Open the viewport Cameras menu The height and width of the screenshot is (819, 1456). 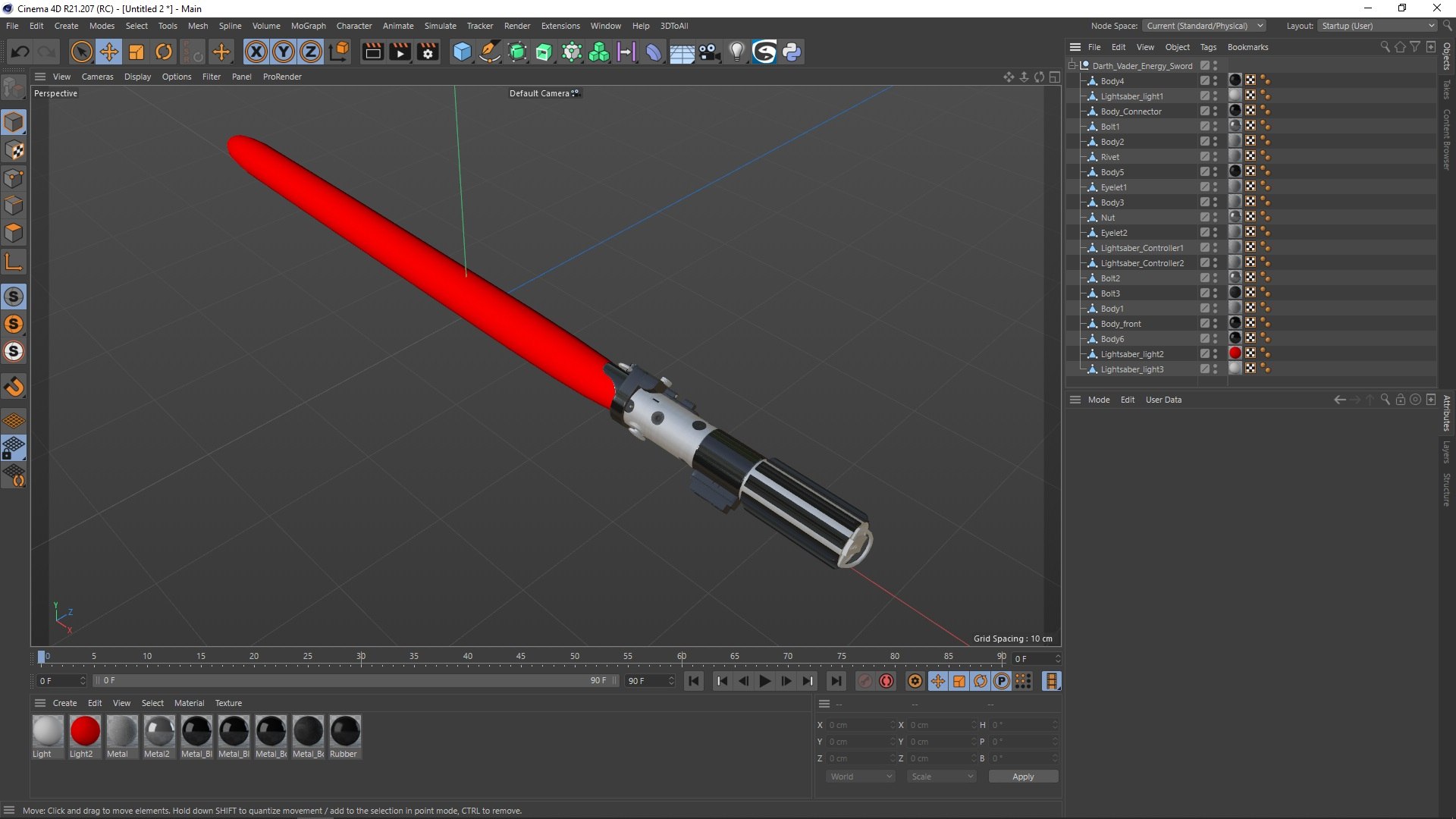[x=97, y=77]
